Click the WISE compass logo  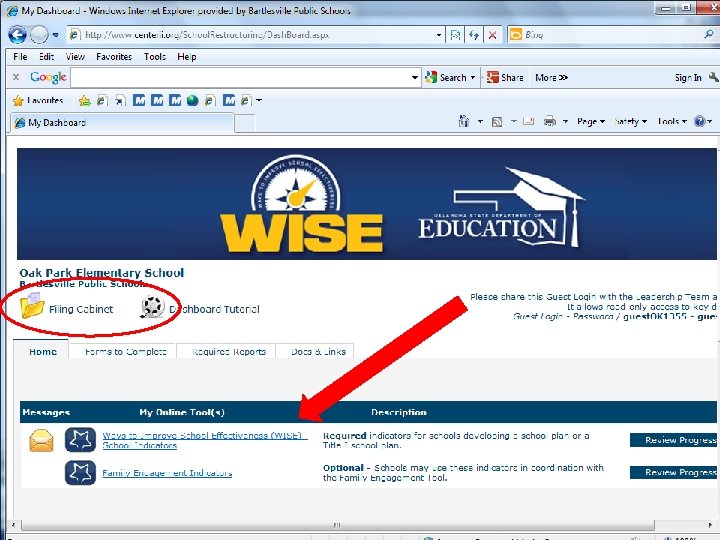(x=301, y=204)
